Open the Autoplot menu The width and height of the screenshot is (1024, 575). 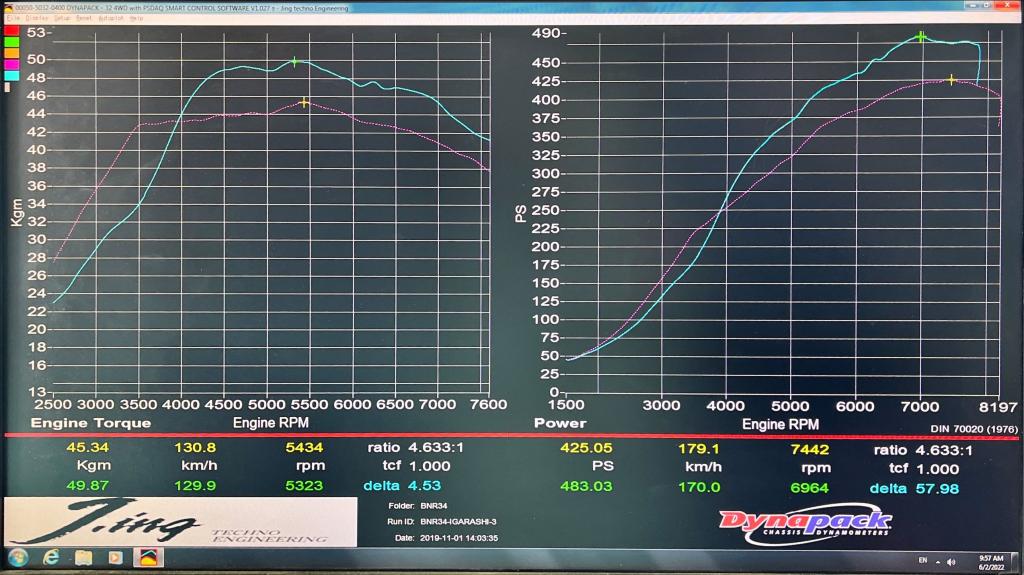(112, 18)
